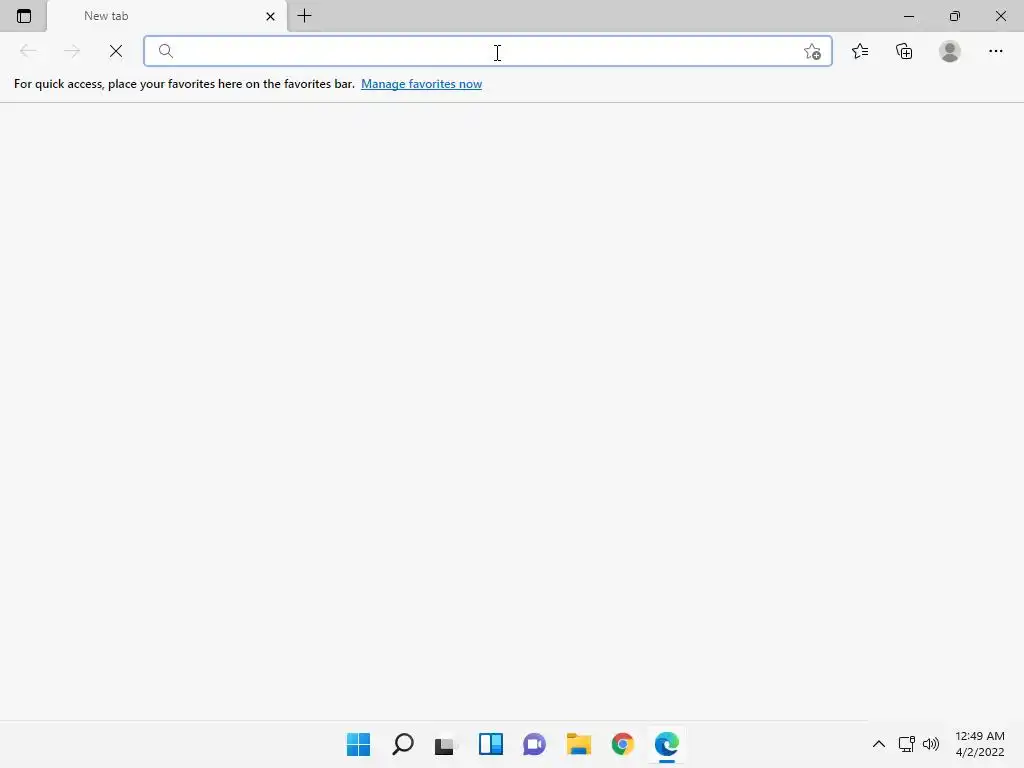Image resolution: width=1024 pixels, height=768 pixels.
Task: Open Settings and more menu
Action: click(x=995, y=51)
